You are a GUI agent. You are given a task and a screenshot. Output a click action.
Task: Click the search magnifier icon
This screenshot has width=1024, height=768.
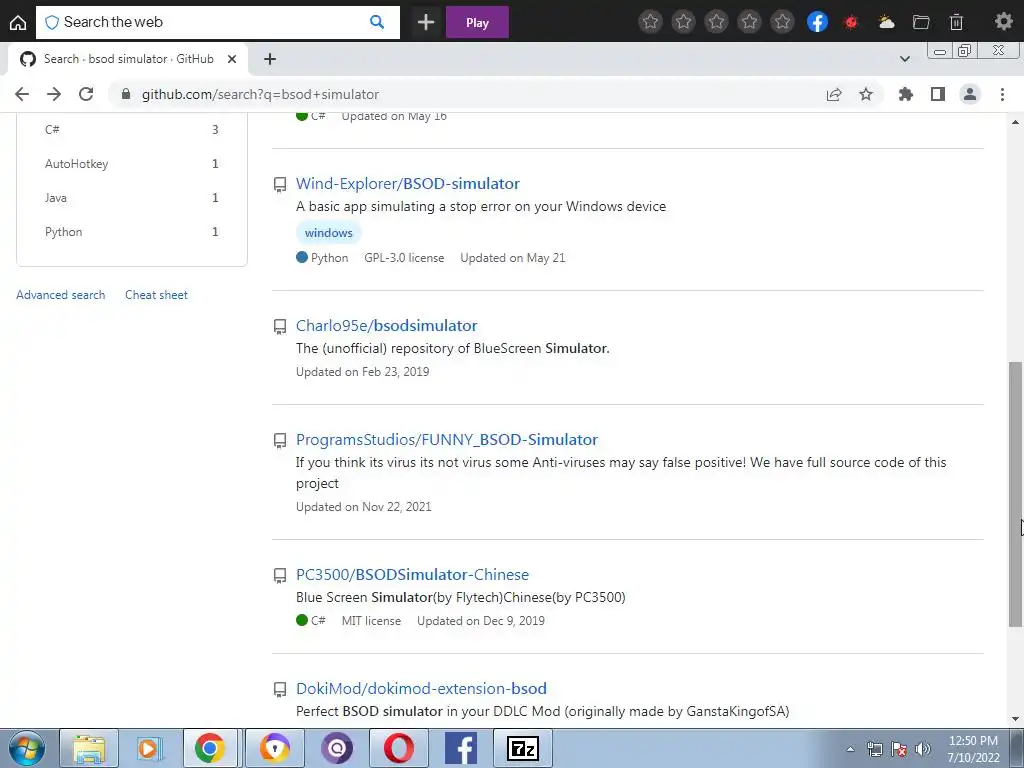(x=377, y=22)
